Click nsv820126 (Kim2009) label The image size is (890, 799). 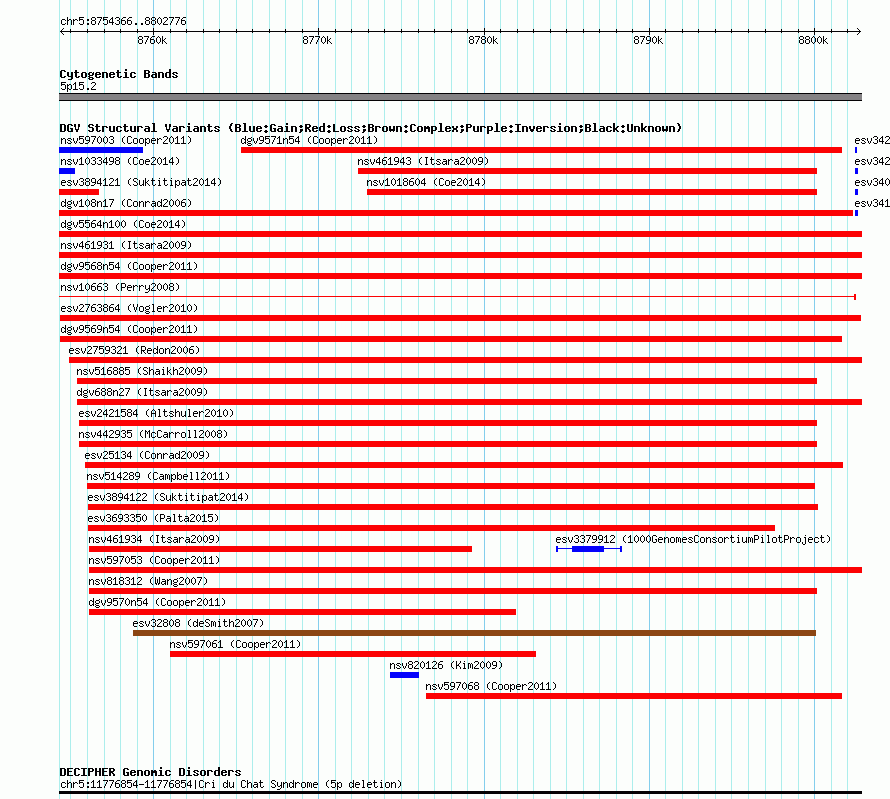[446, 665]
